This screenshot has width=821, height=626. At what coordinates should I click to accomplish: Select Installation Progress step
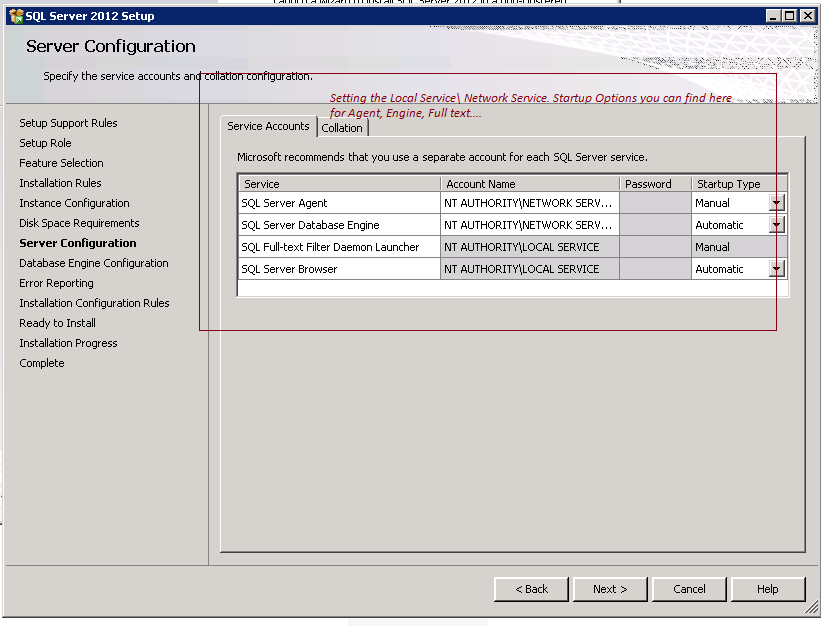[68, 343]
